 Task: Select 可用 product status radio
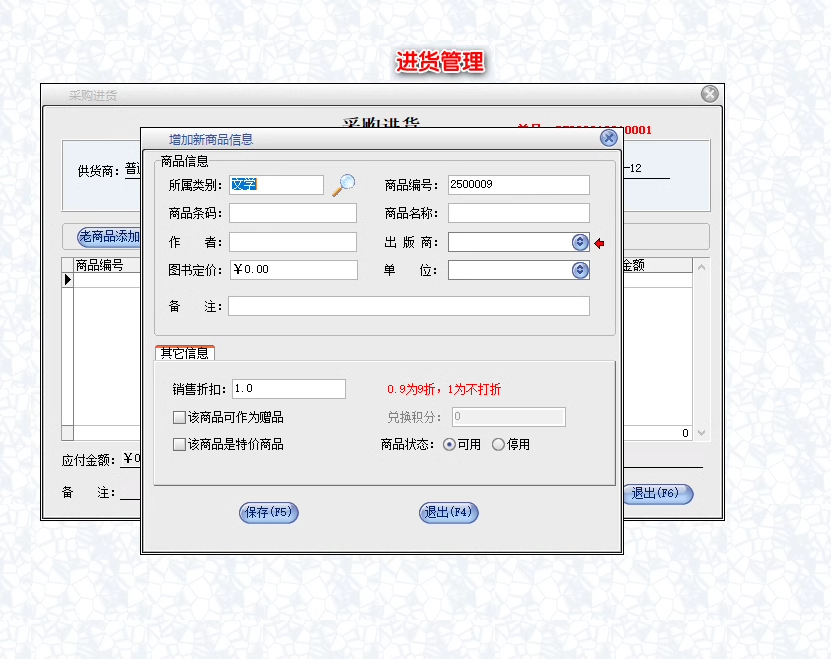point(449,444)
